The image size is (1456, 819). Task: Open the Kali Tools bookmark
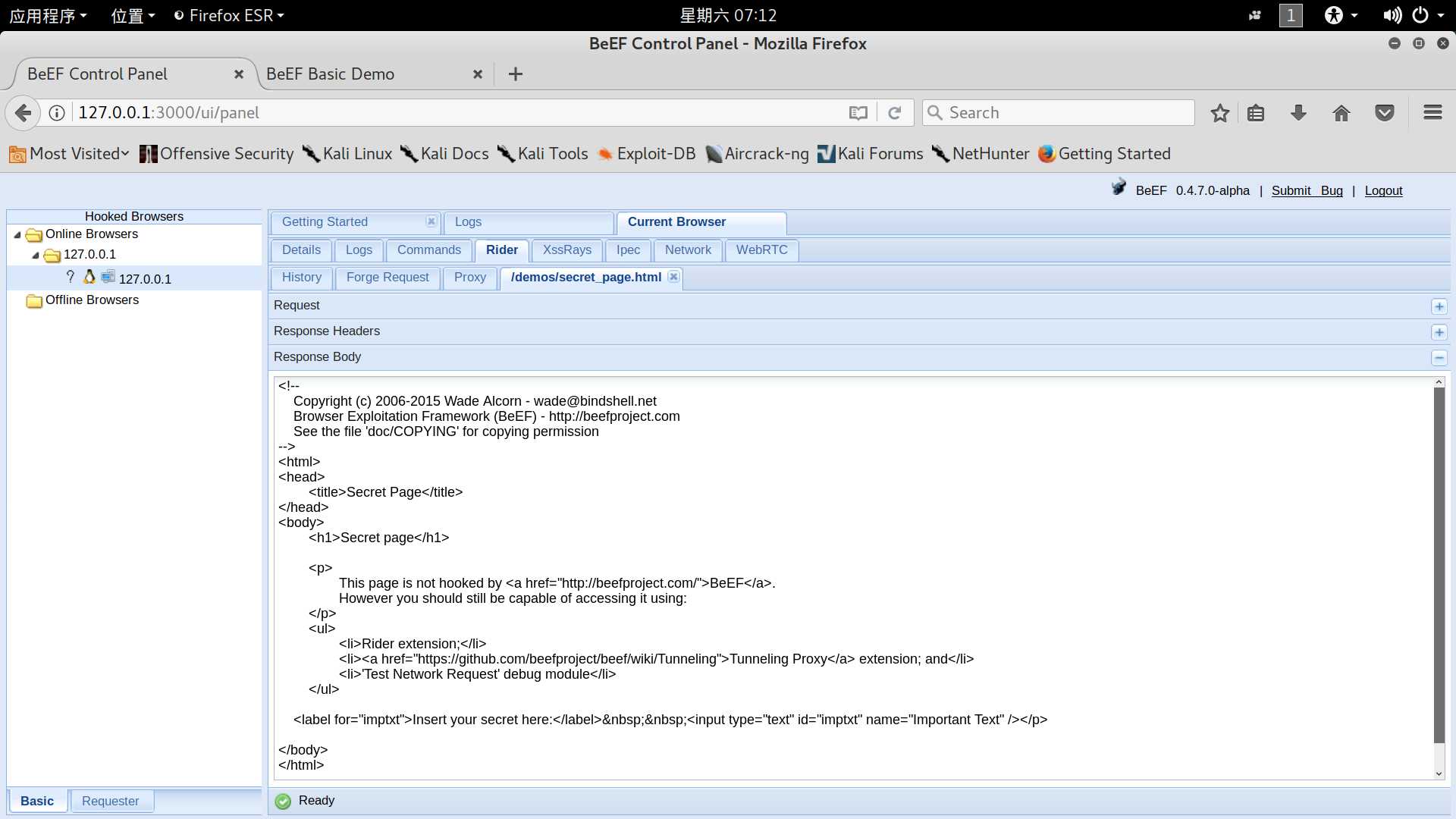(x=543, y=154)
